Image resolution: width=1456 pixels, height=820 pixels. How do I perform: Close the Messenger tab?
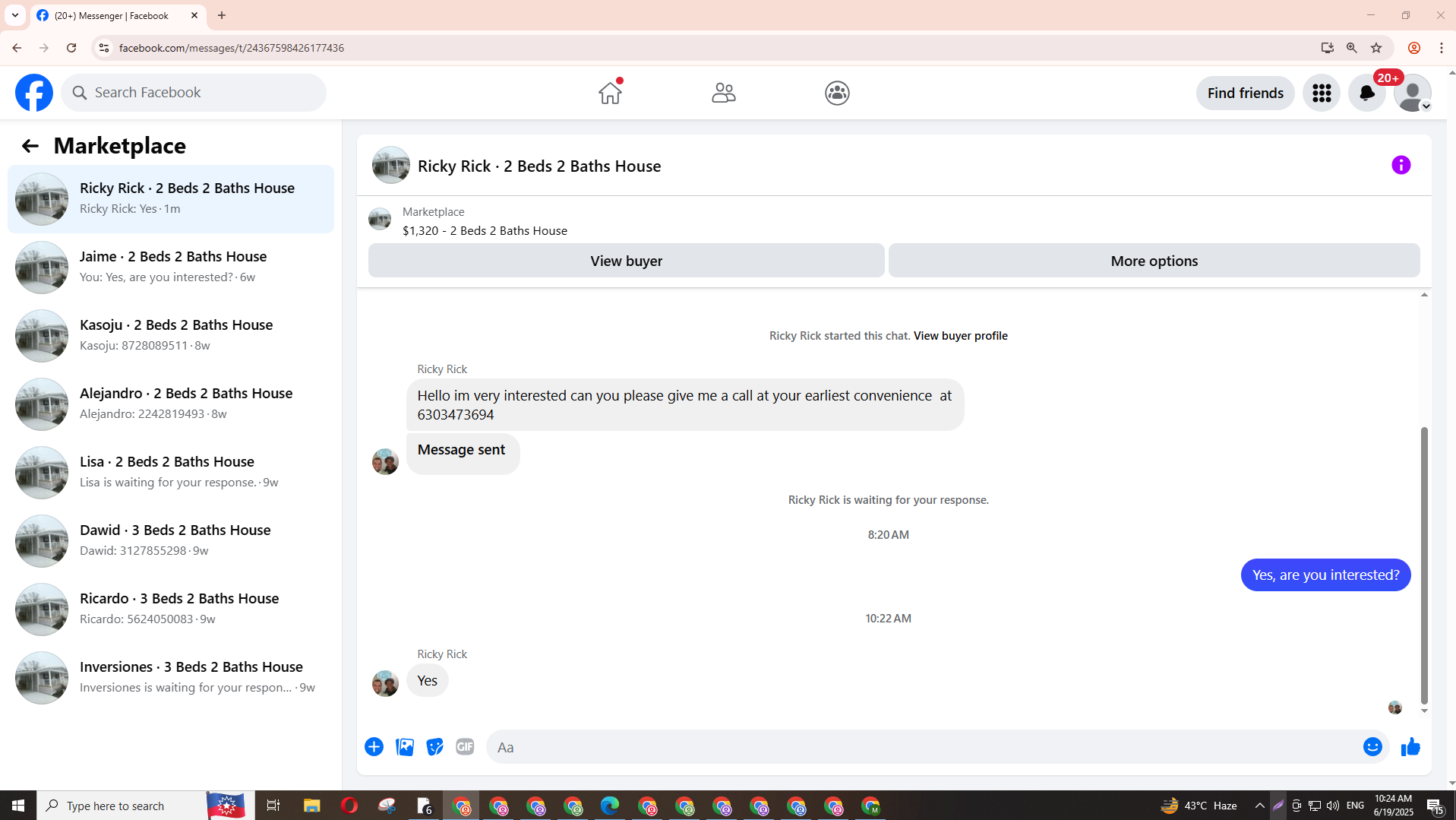click(x=194, y=15)
